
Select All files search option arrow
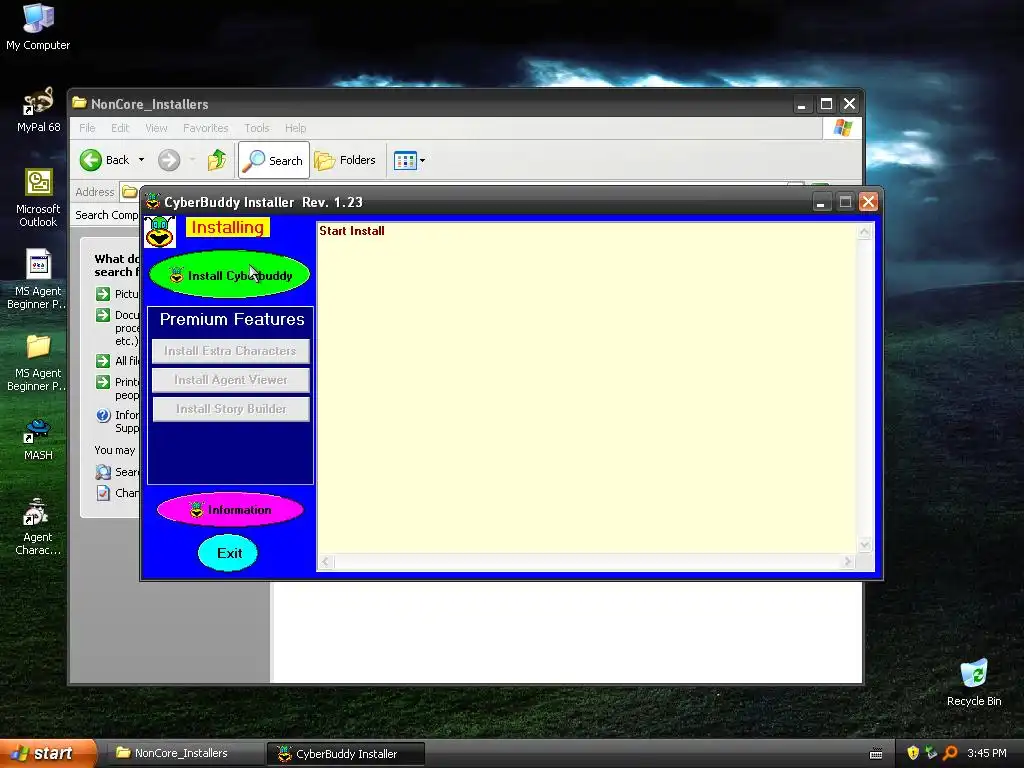(103, 361)
